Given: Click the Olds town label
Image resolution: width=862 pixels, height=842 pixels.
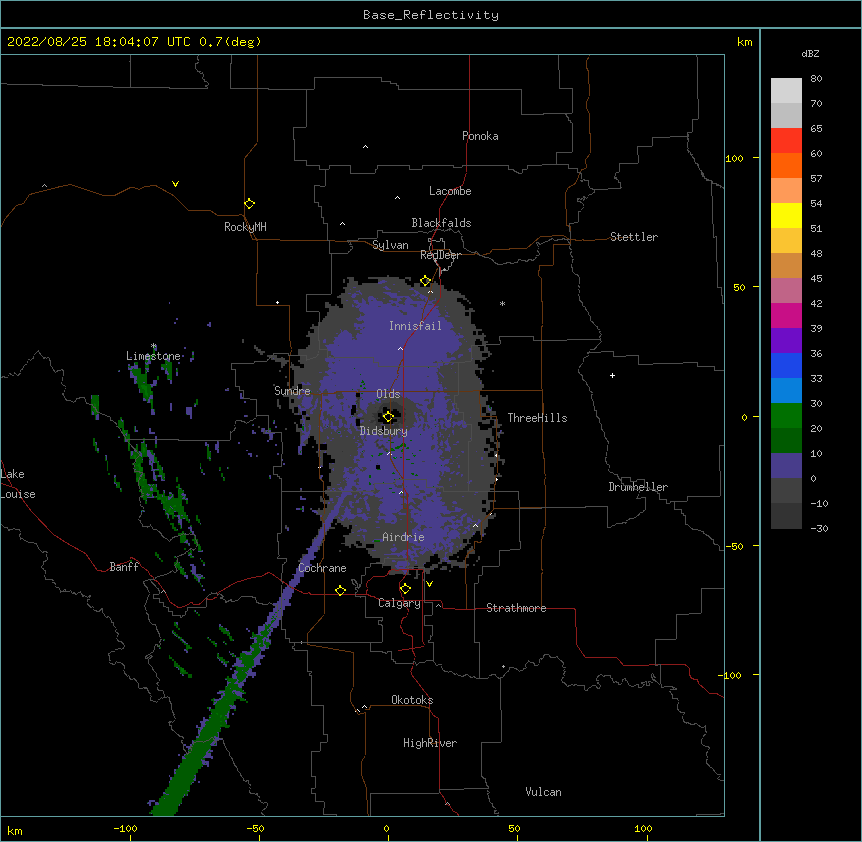Looking at the screenshot, I should pos(388,394).
